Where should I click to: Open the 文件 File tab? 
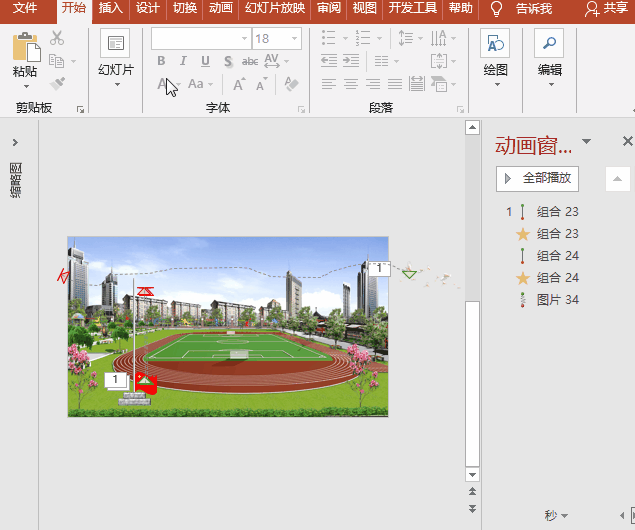(x=25, y=8)
